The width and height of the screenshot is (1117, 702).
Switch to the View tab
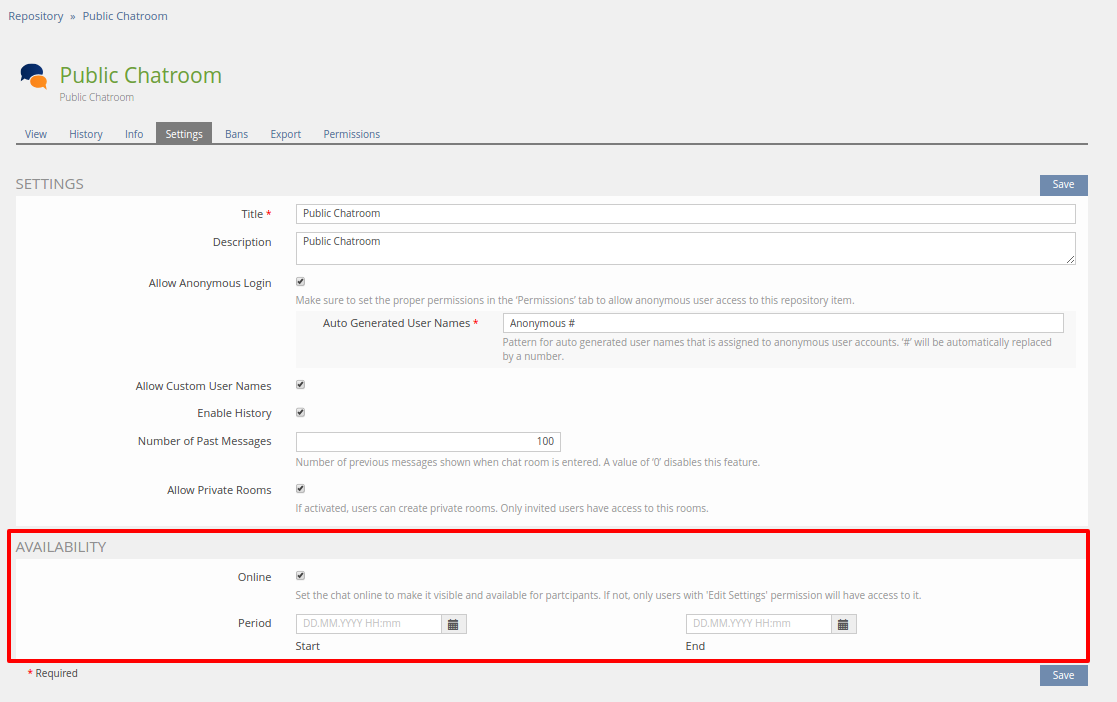tap(36, 134)
